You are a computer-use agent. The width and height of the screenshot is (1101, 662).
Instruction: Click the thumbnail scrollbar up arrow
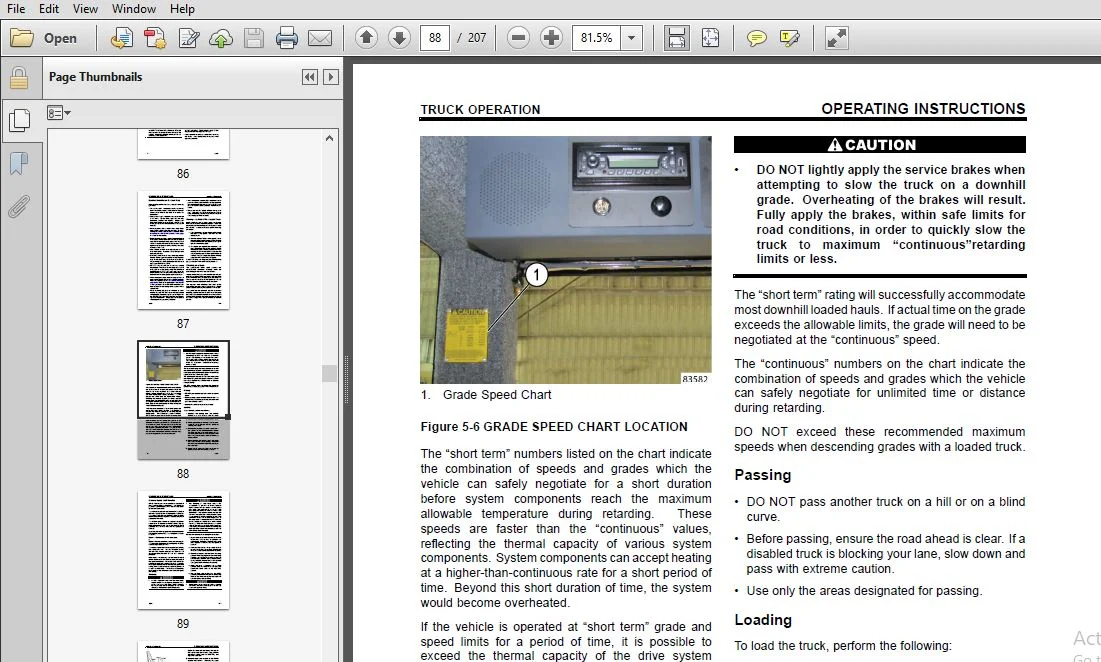tap(329, 138)
